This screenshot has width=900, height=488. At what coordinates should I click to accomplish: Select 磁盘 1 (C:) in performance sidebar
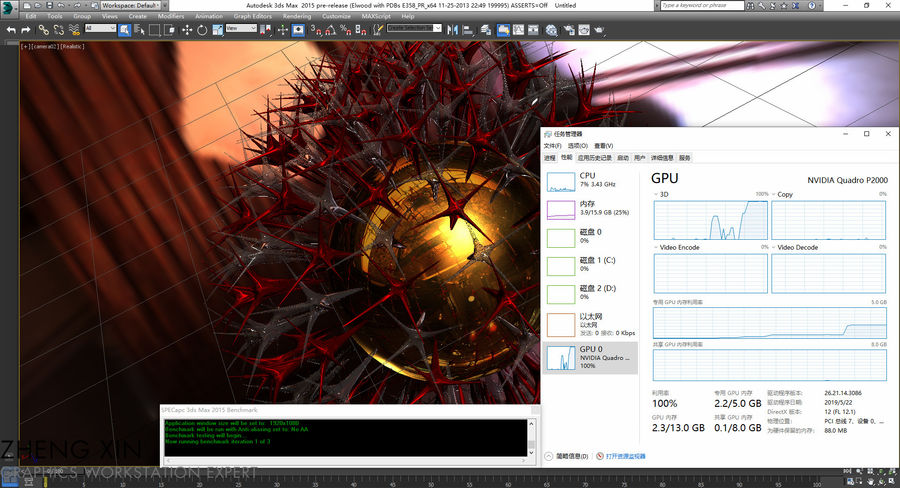590,266
